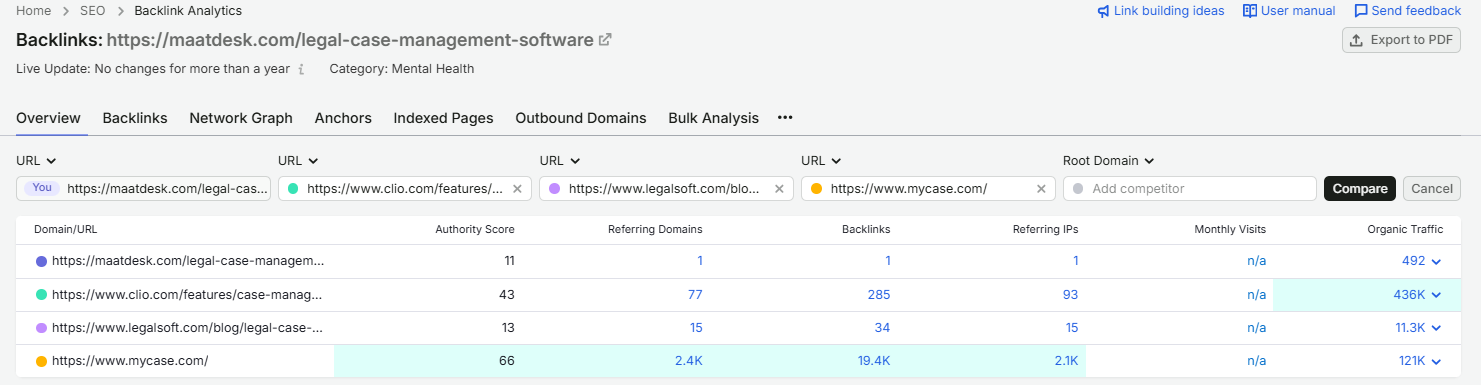Click mycase.com authority score 66
The width and height of the screenshot is (1481, 385).
click(507, 362)
